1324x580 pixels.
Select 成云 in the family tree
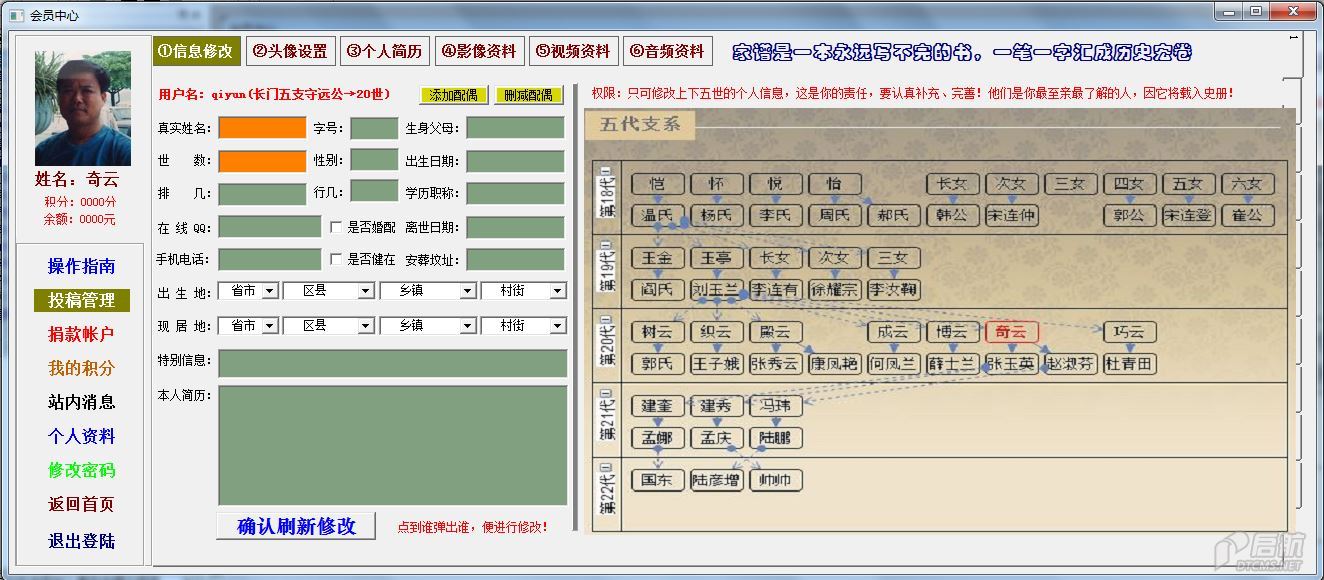pos(894,333)
